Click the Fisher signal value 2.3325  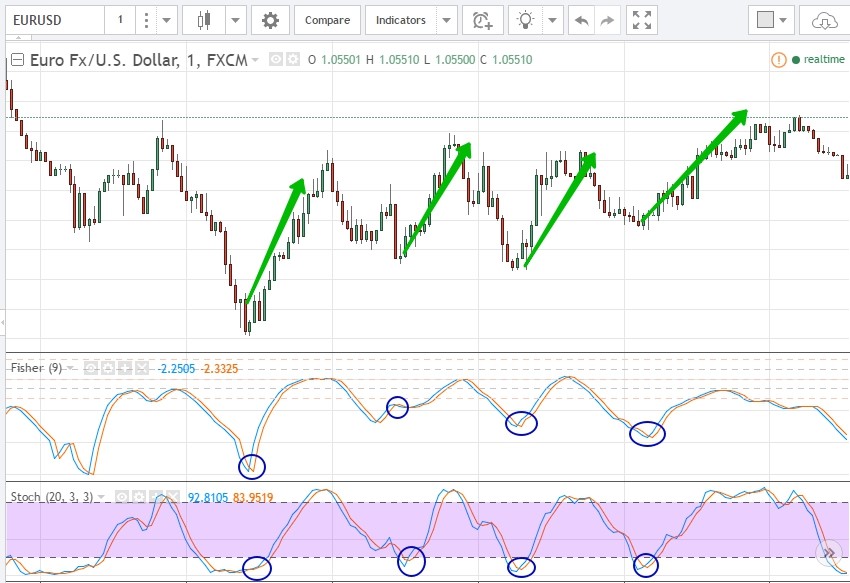[x=221, y=369]
